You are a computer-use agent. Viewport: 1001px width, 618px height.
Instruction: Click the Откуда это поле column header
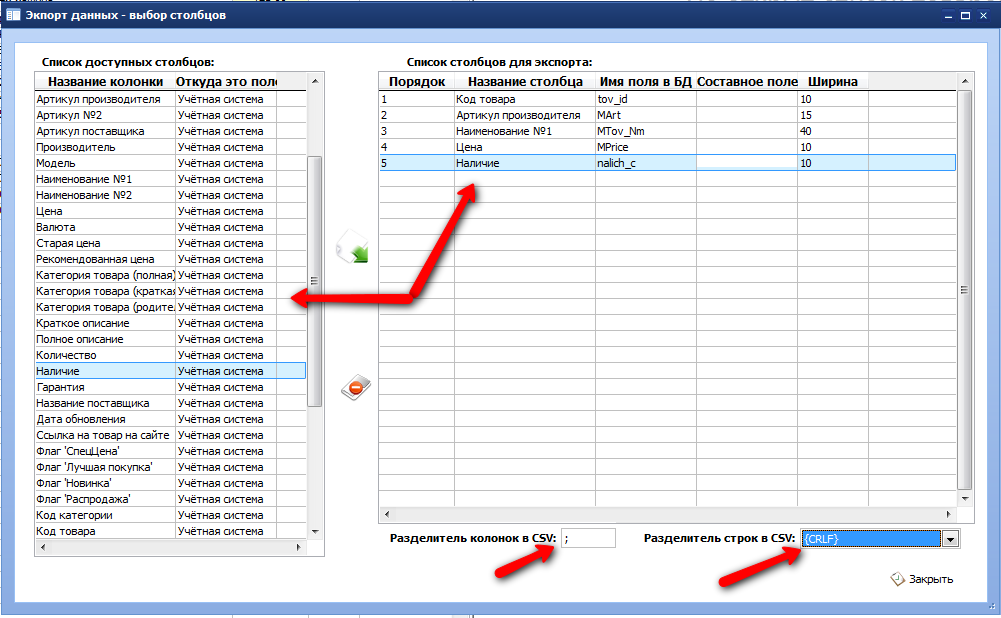pos(226,82)
